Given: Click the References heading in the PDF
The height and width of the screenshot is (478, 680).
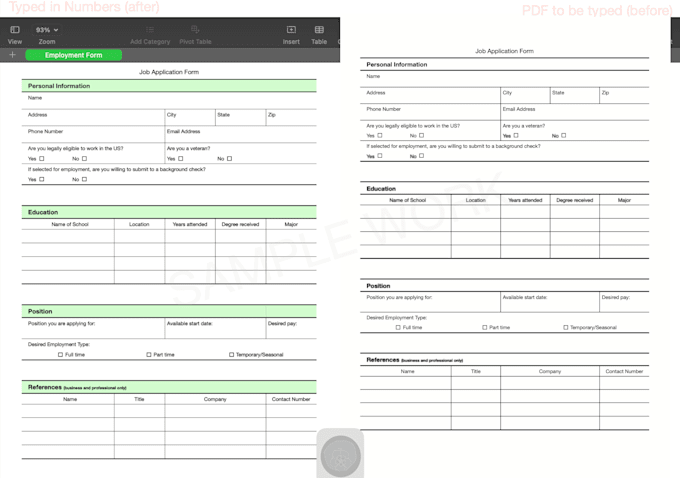Looking at the screenshot, I should (415, 360).
